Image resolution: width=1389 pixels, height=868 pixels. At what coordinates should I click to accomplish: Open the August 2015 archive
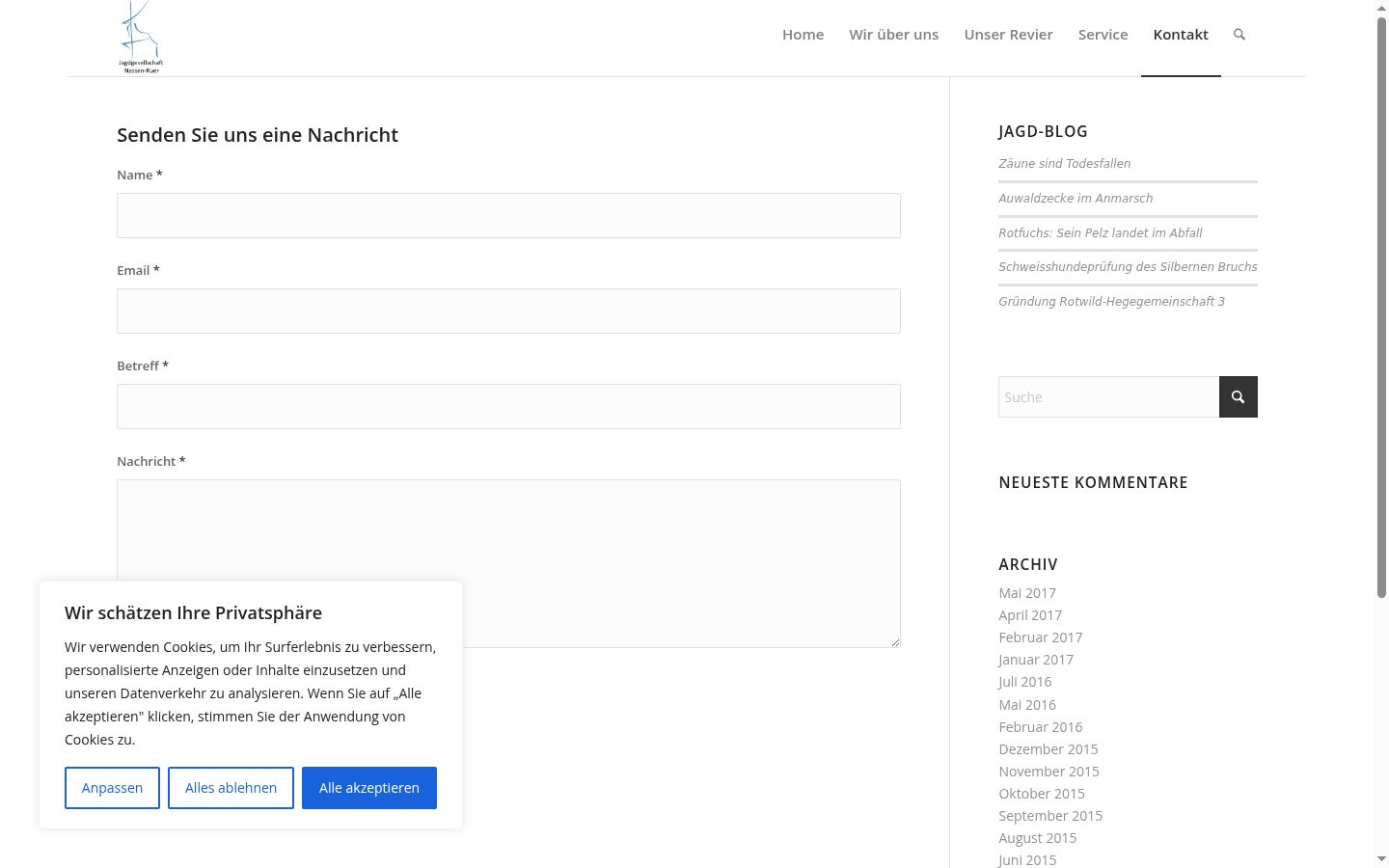(x=1038, y=838)
